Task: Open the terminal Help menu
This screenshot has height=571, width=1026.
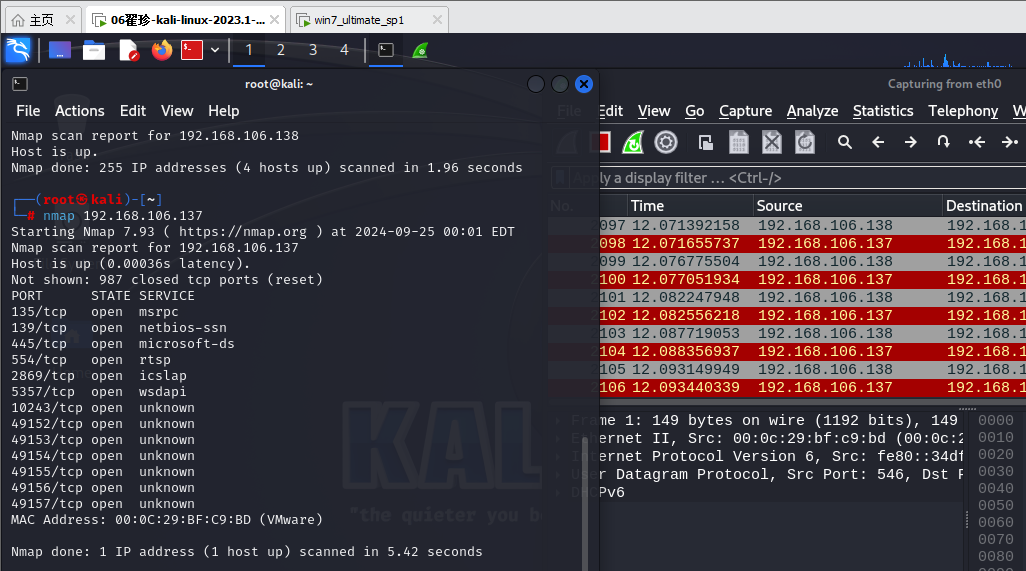Action: tap(224, 111)
